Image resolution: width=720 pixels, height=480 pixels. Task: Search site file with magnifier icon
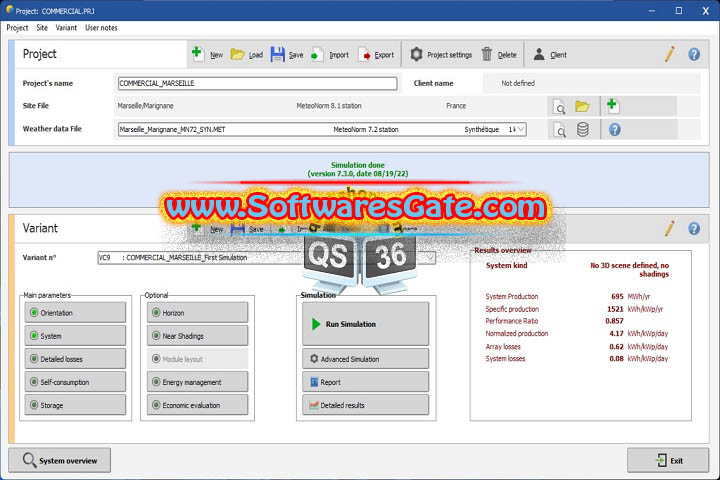pos(559,107)
